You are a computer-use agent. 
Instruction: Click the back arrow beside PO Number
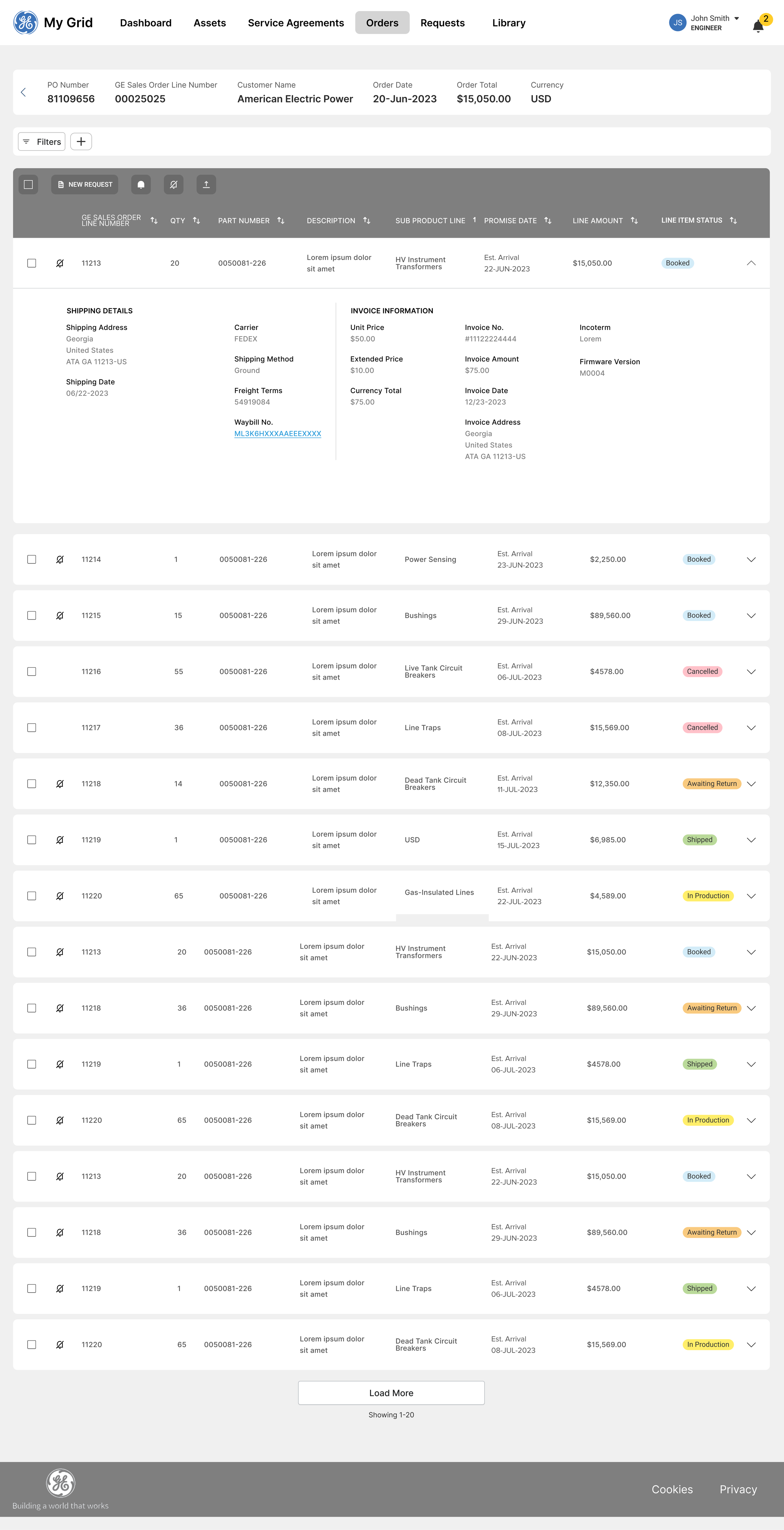(x=24, y=92)
